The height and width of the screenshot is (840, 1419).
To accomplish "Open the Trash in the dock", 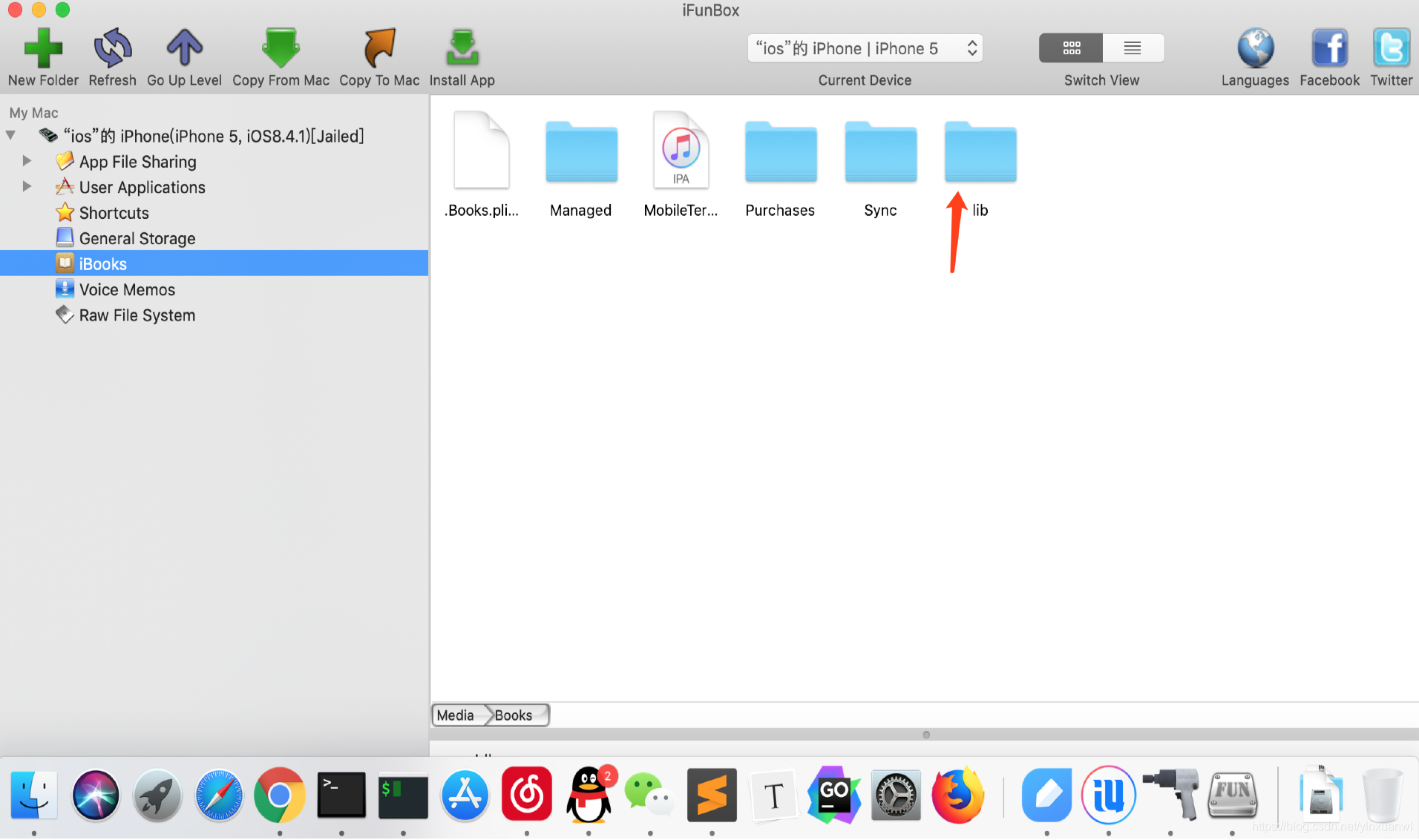I will pos(1382,795).
